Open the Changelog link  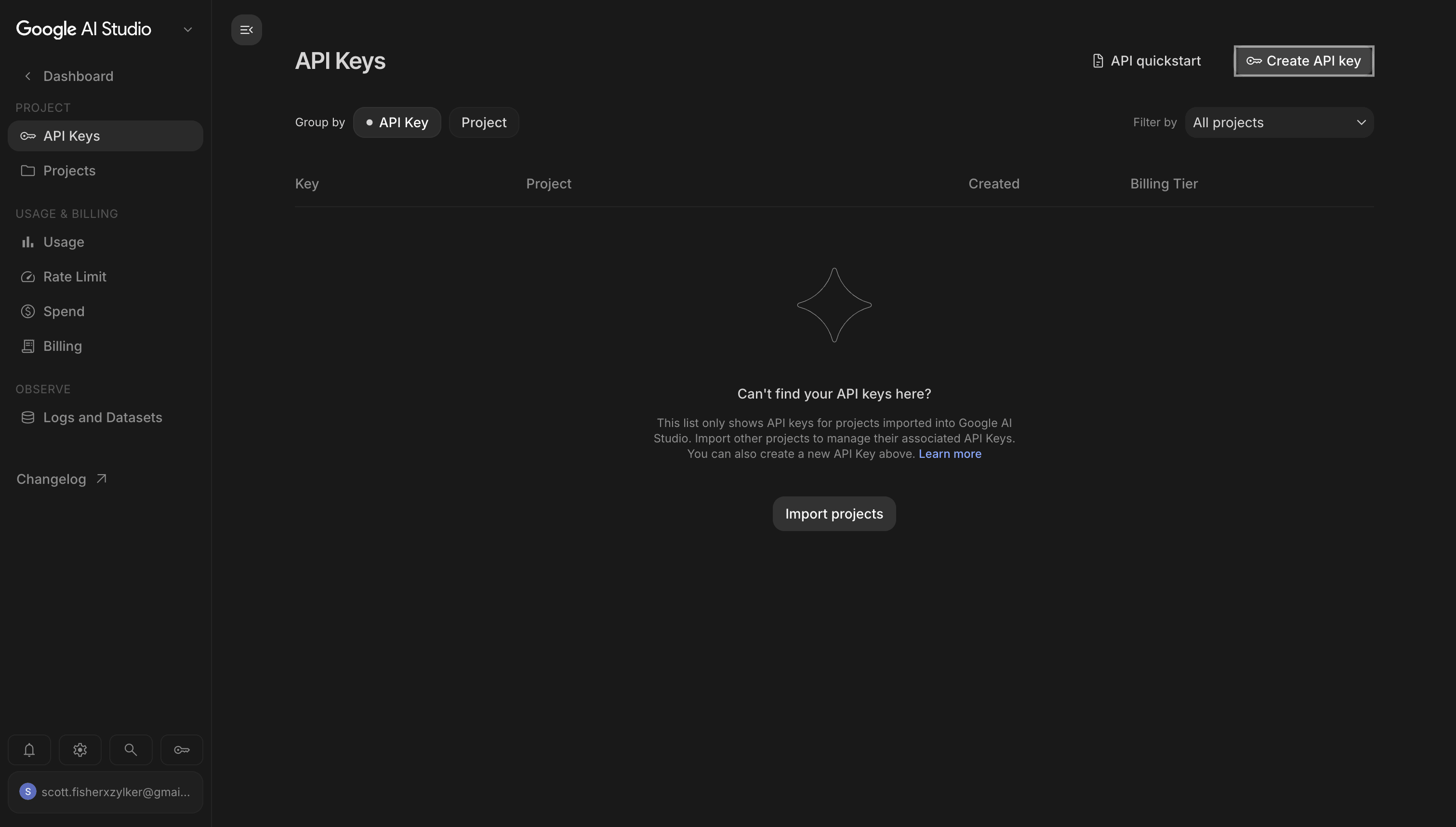coord(62,479)
